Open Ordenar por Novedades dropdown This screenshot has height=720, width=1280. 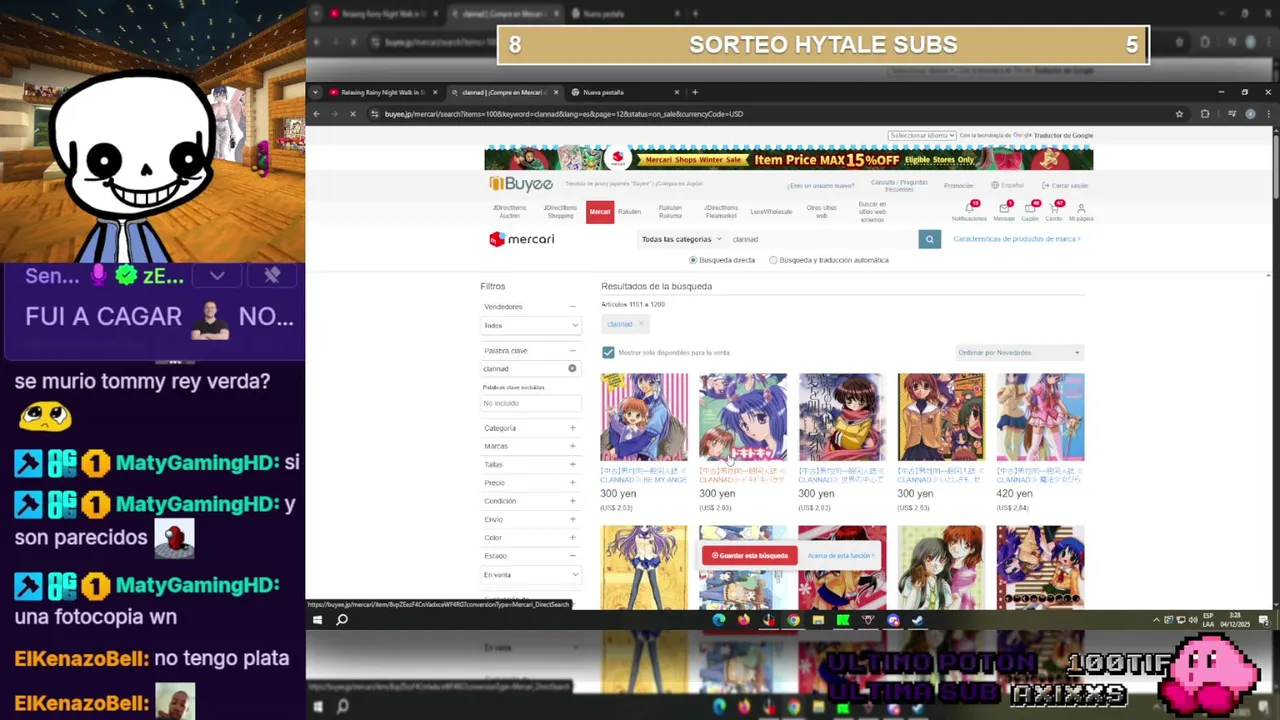pyautogui.click(x=1020, y=352)
